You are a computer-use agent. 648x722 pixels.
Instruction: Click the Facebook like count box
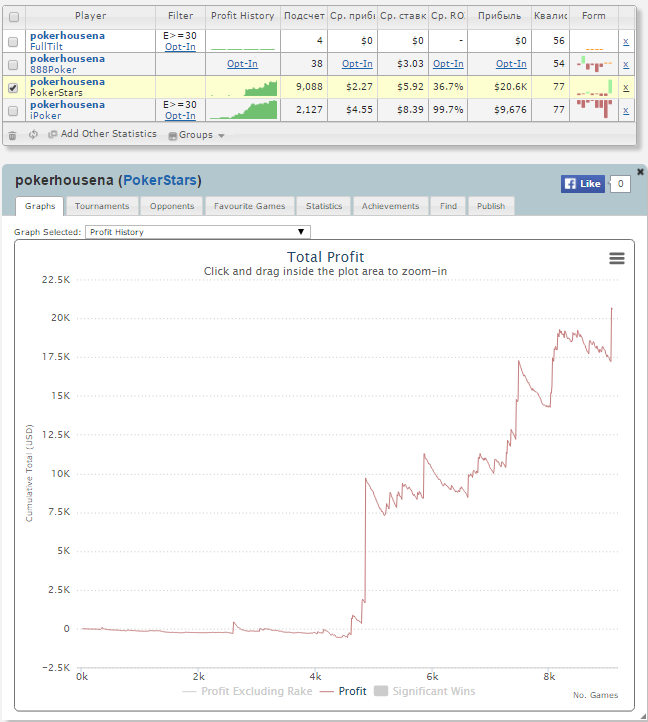620,184
